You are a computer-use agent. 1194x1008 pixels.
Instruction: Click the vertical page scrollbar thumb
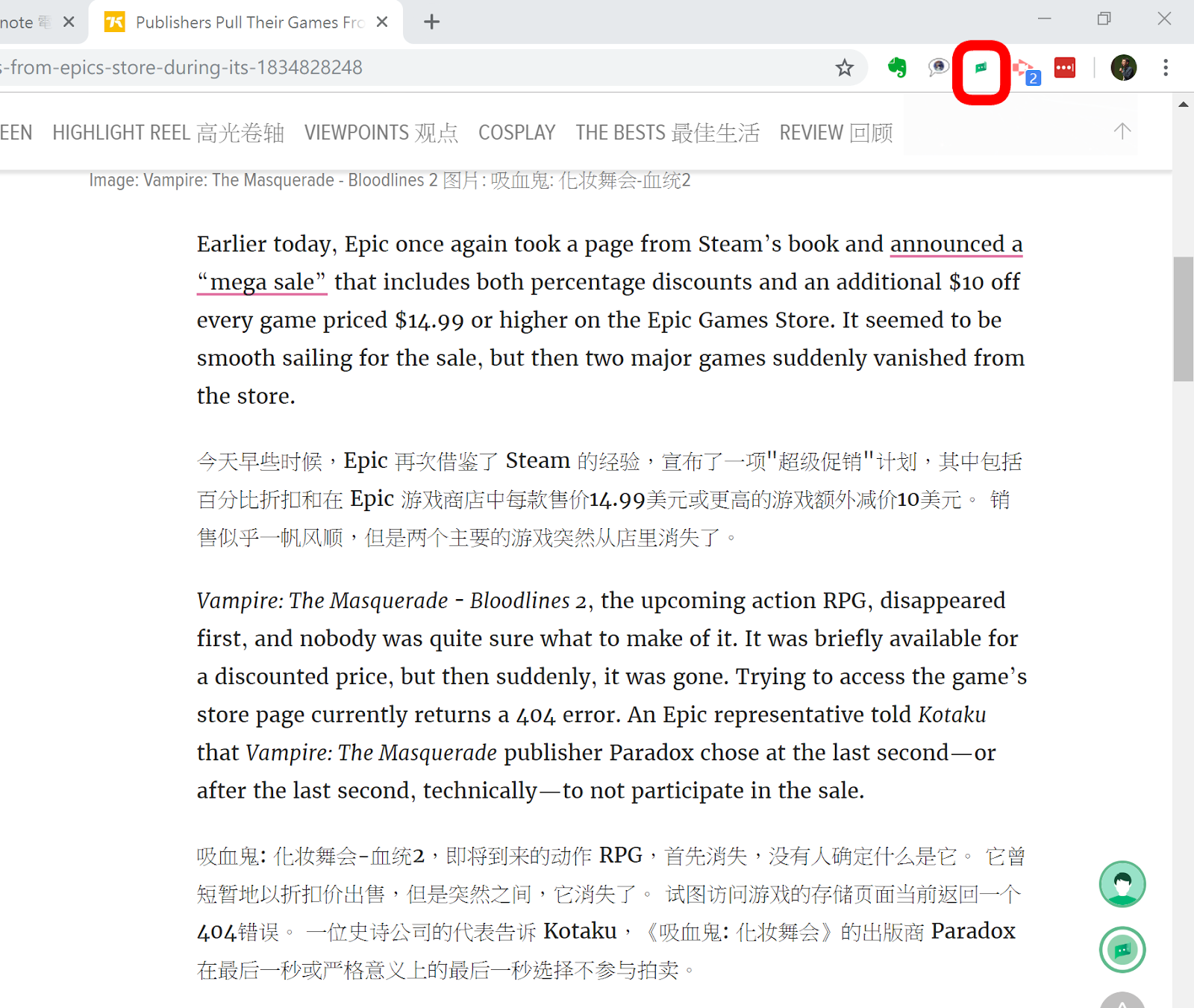[x=1183, y=319]
